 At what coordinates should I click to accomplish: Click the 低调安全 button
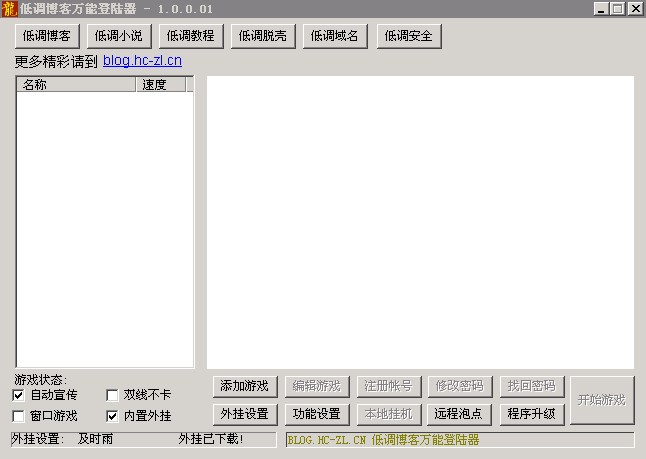(407, 36)
